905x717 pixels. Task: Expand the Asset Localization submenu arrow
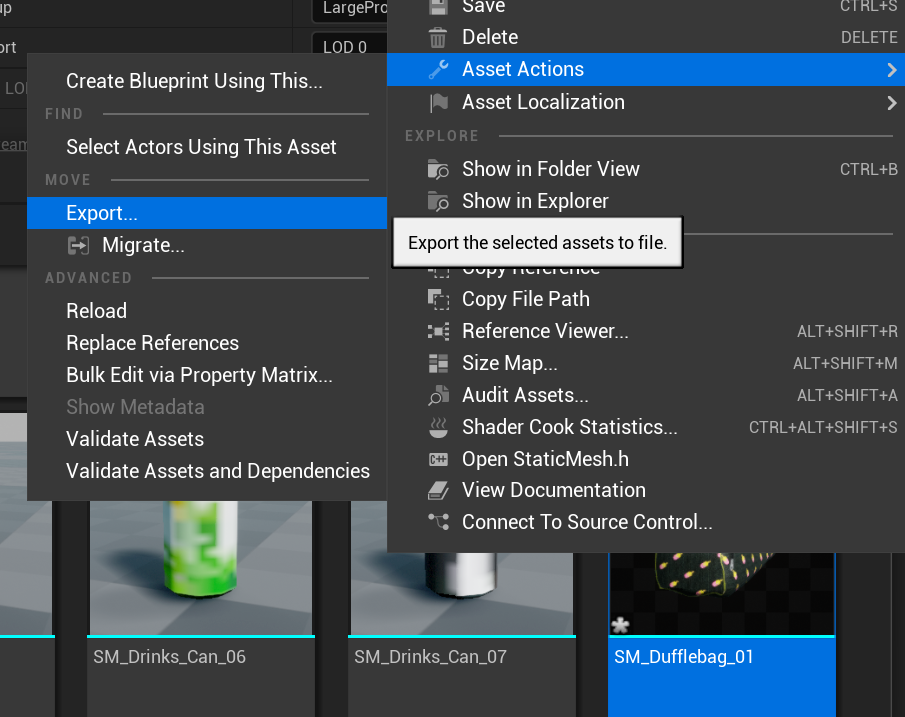(x=892, y=103)
